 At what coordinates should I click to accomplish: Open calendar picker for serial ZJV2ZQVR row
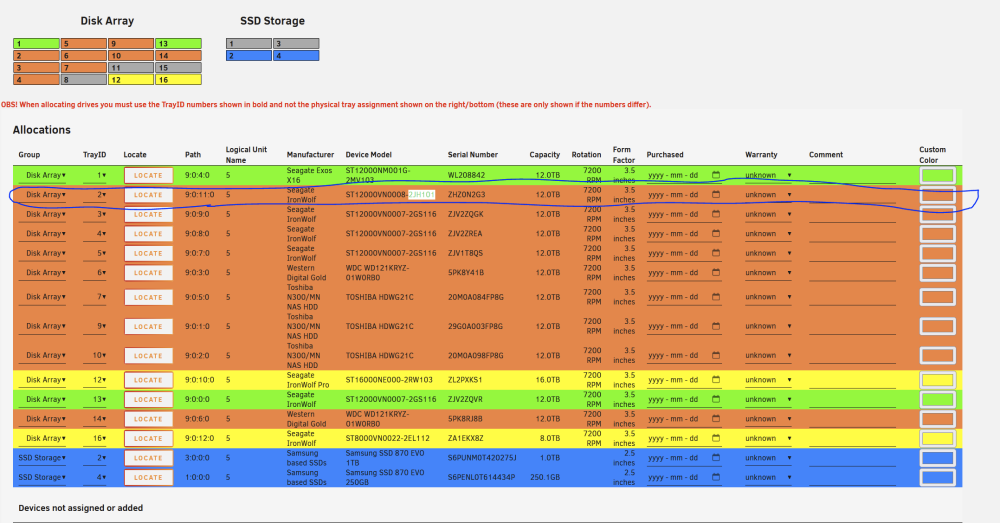716,399
